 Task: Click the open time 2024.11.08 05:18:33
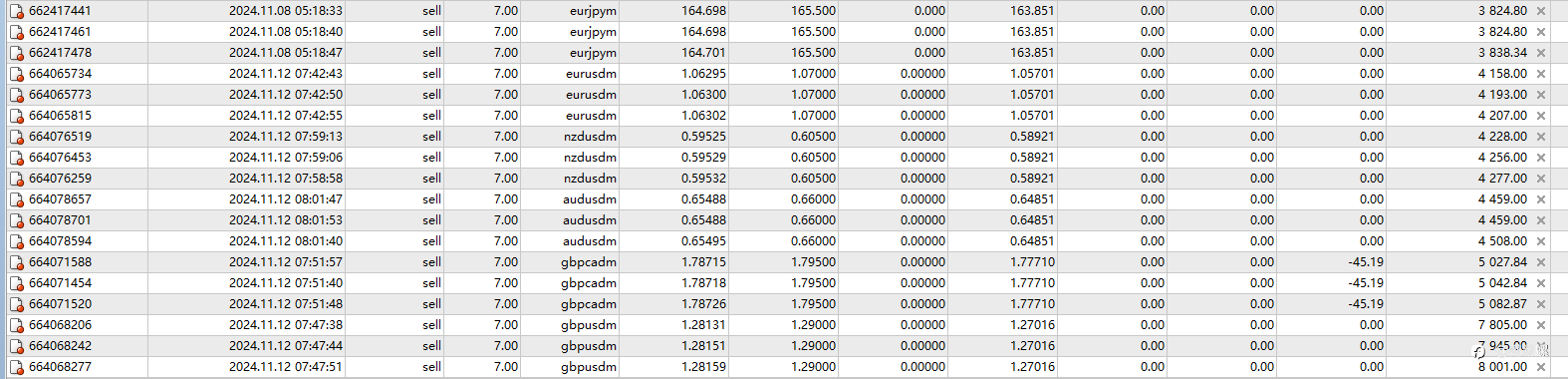[x=285, y=11]
